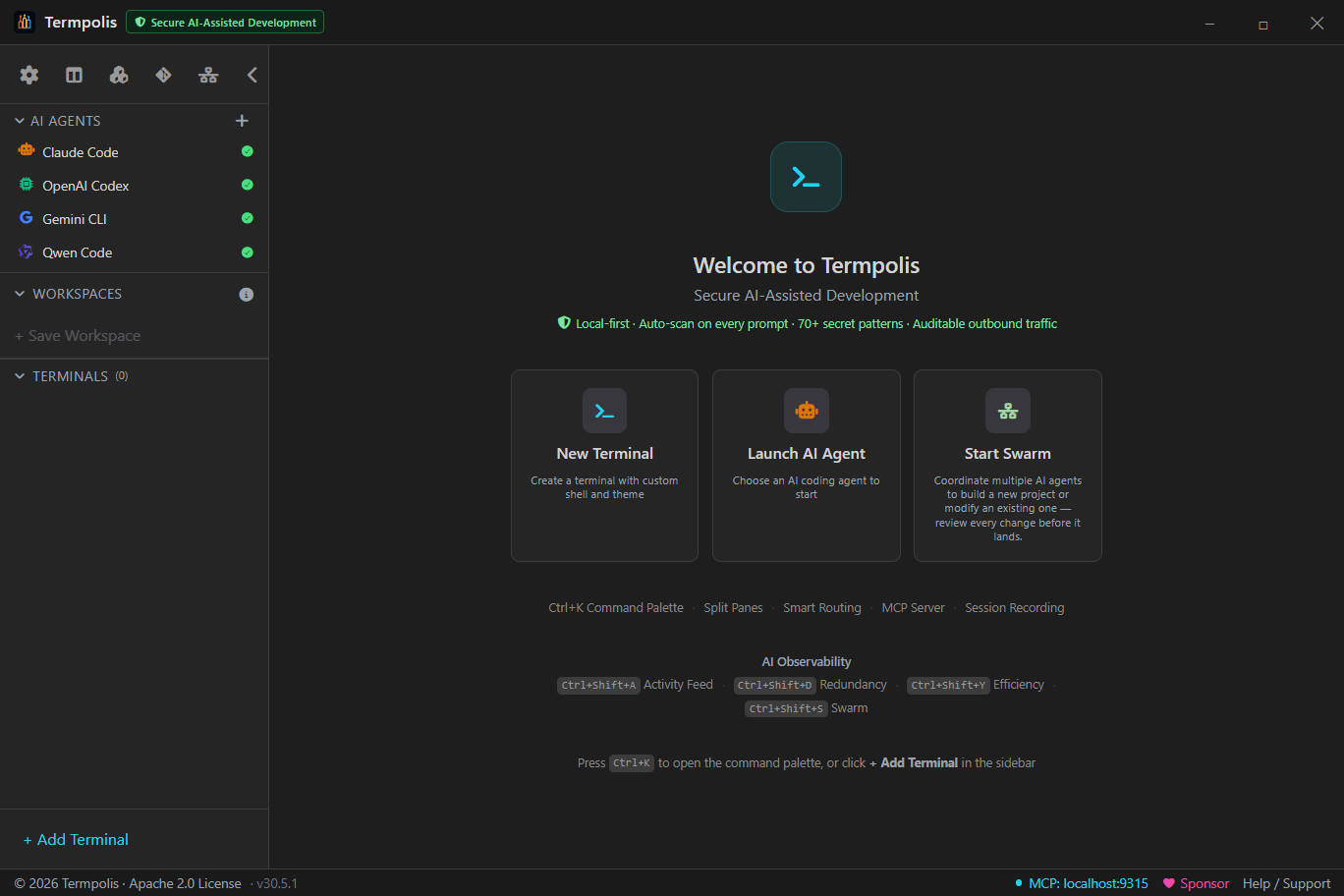Viewport: 1344px width, 896px height.
Task: Click the swarm network icon in sidebar toolbar
Action: click(x=208, y=75)
